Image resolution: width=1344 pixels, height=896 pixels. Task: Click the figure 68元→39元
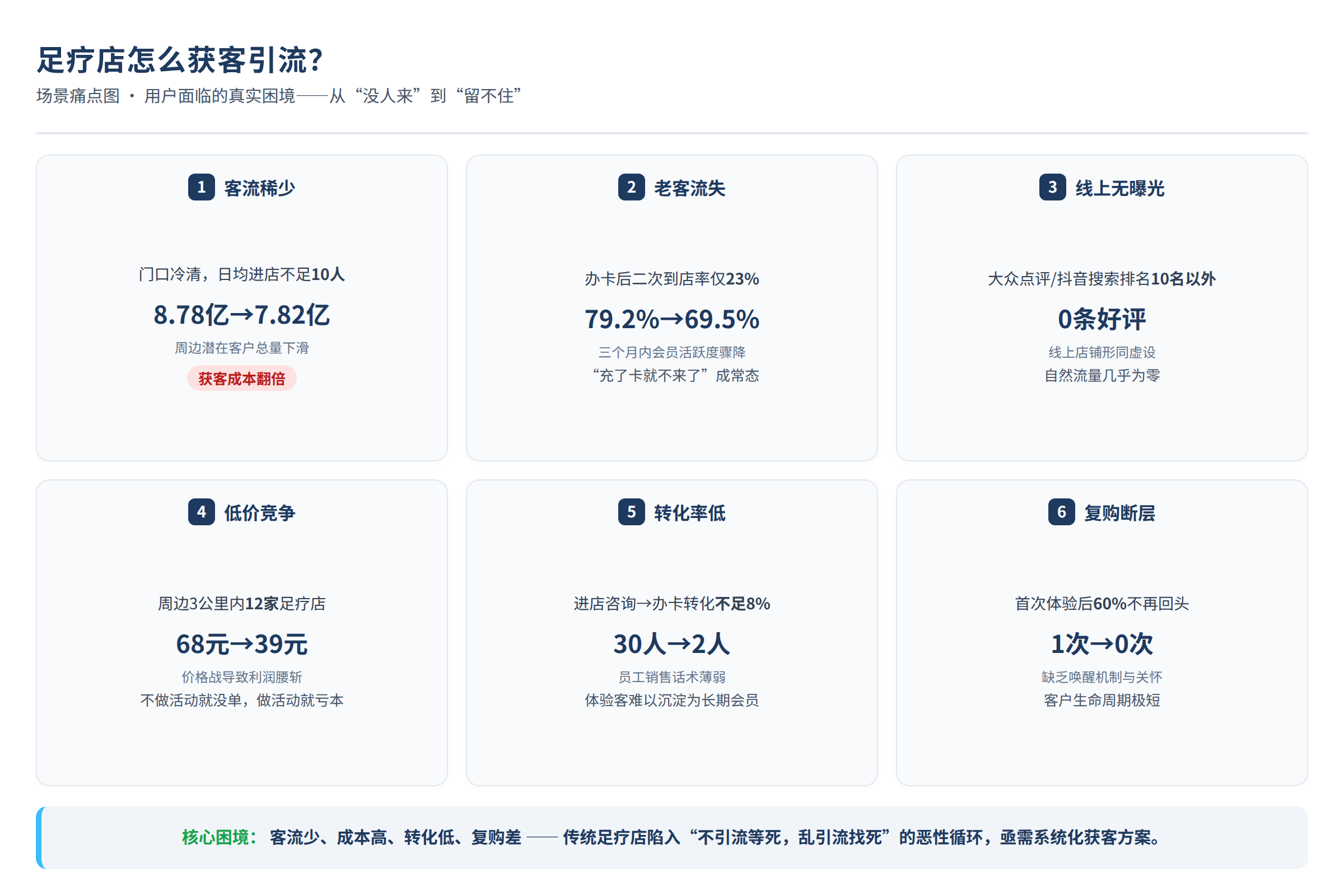point(242,644)
